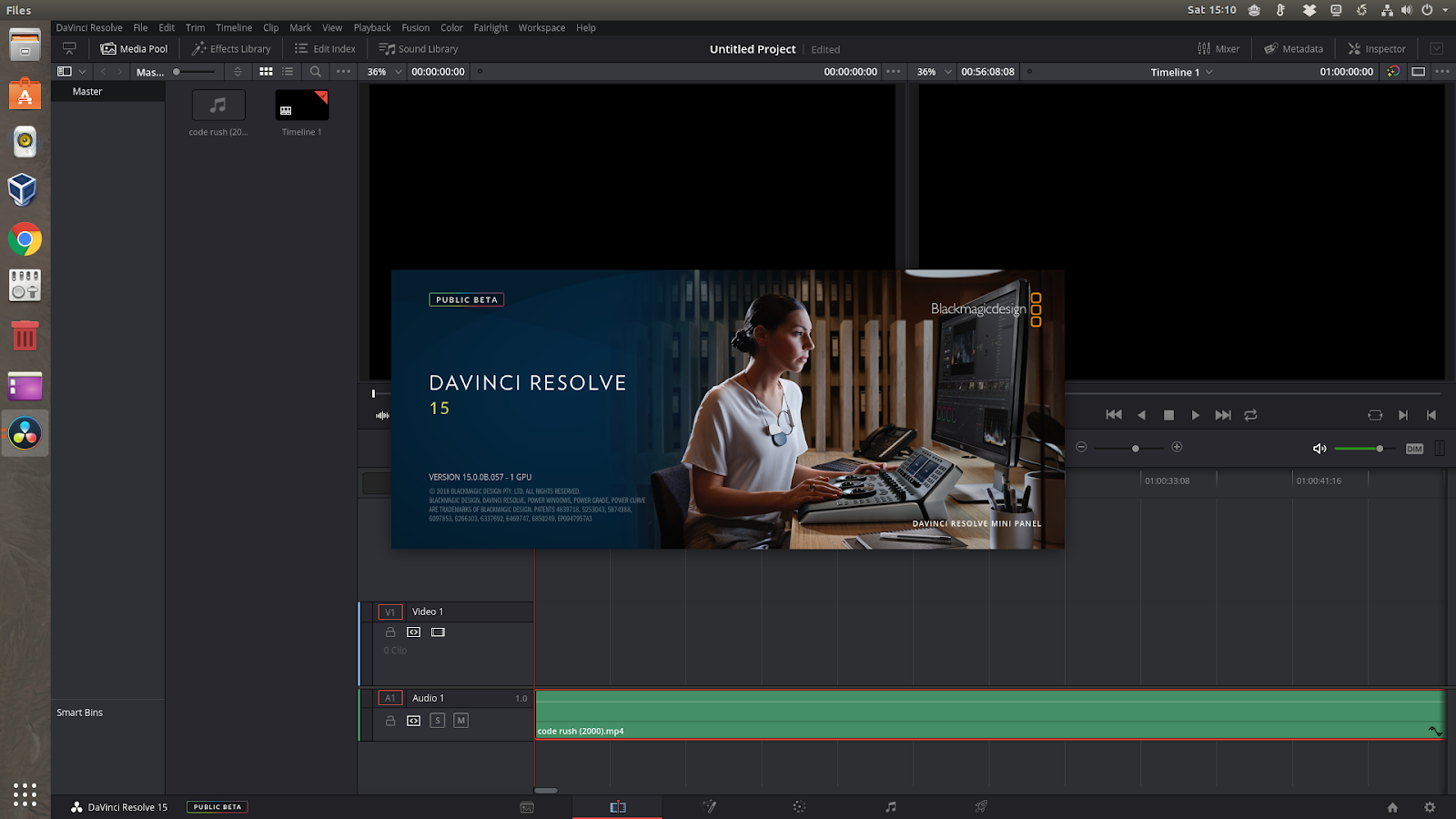Viewport: 1456px width, 819px height.
Task: Open the Fairlight music note page icon
Action: [x=891, y=807]
